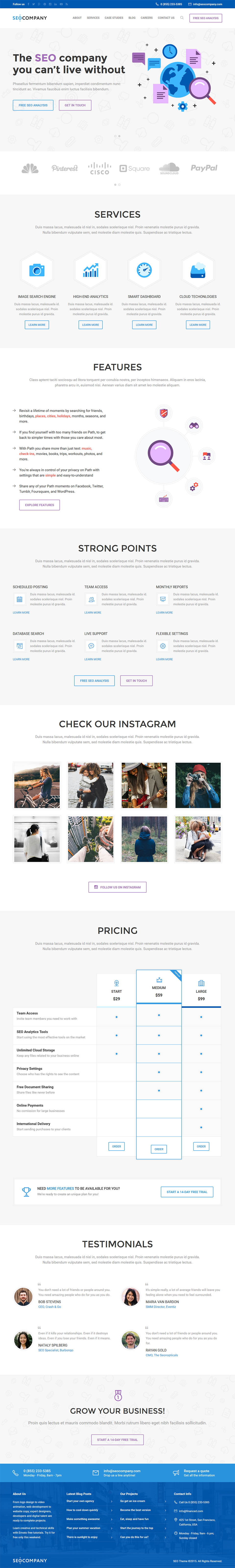Open the Case Studies menu item
The height and width of the screenshot is (1568, 235).
point(114,18)
